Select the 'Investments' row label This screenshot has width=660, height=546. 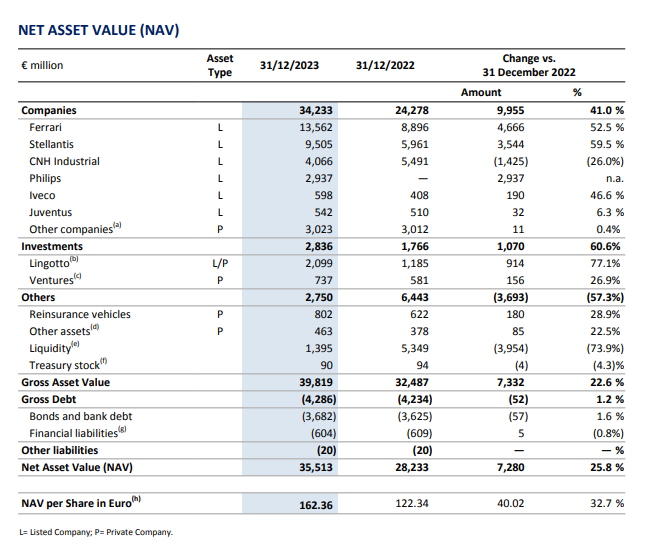click(x=52, y=246)
